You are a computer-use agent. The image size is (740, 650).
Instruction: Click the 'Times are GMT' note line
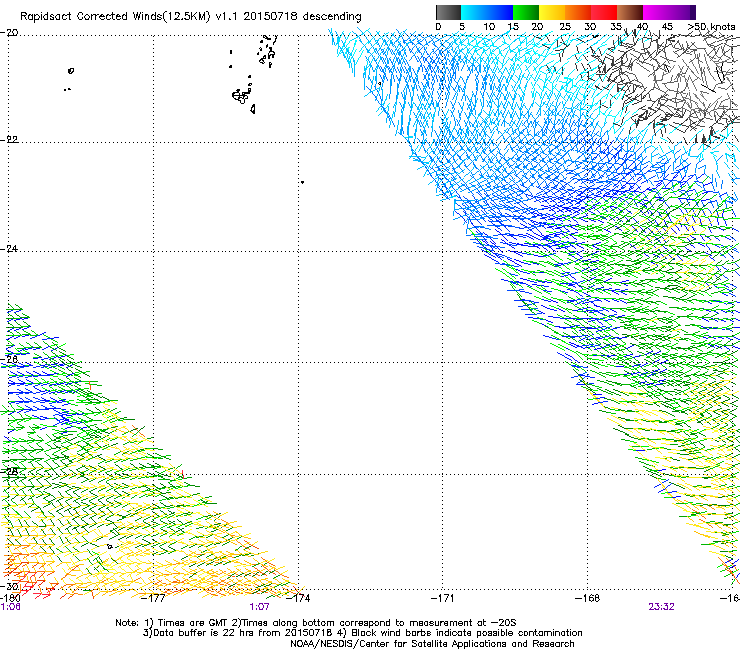pos(316,623)
